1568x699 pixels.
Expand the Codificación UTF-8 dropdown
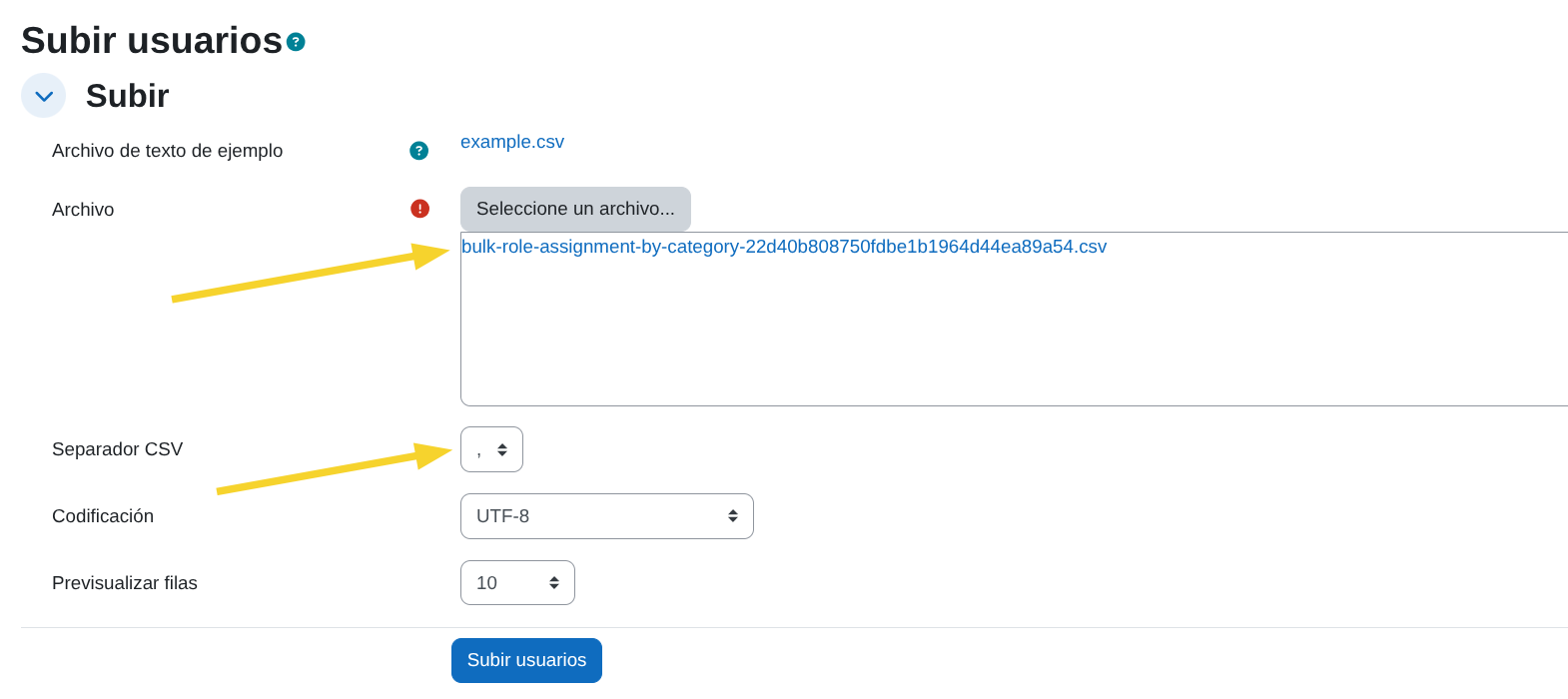click(606, 516)
